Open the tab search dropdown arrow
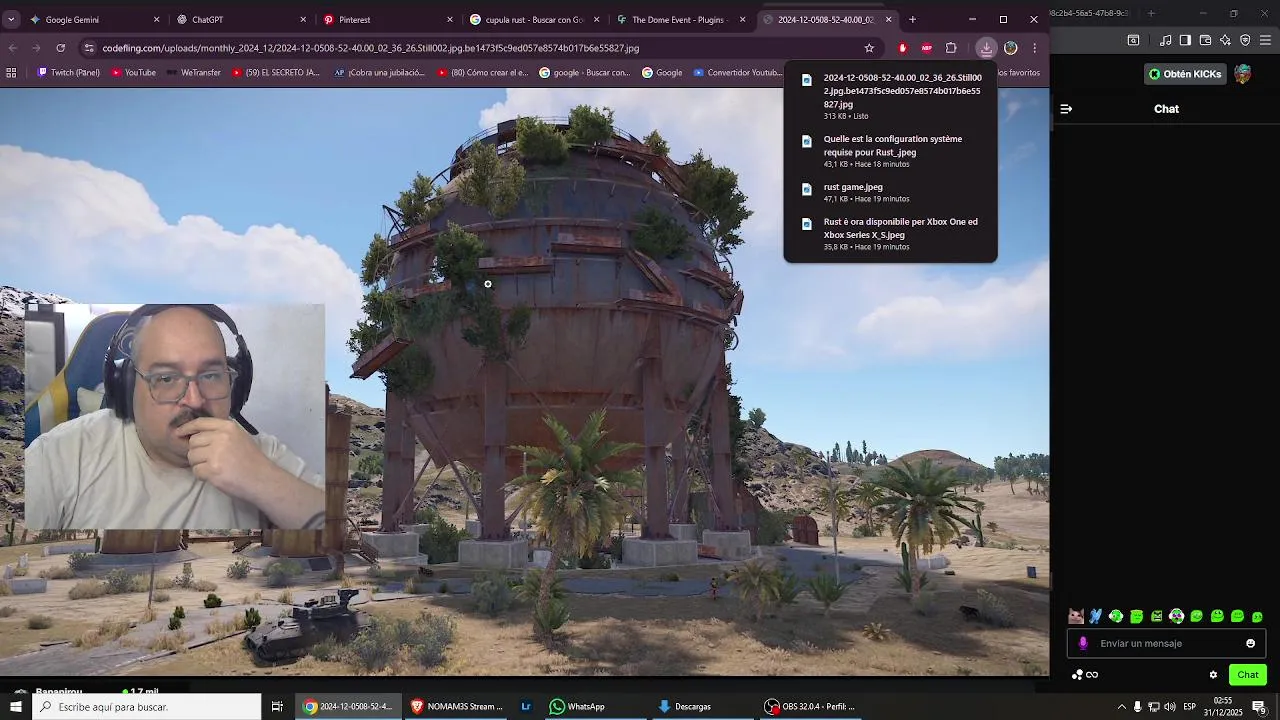1280x720 pixels. [x=11, y=19]
